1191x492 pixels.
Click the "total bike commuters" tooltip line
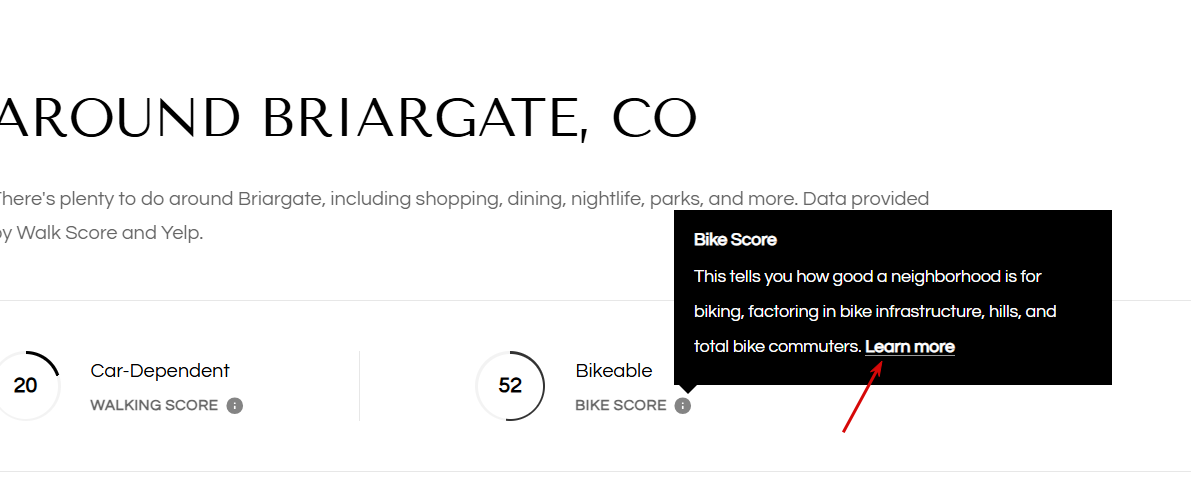778,347
